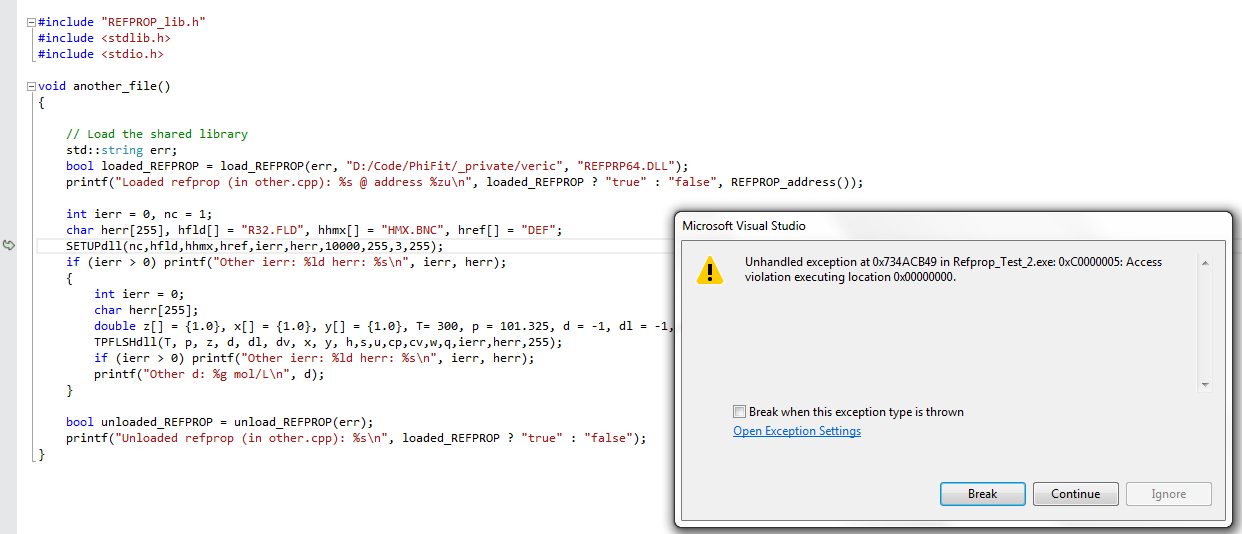Click the printf 'Other d: %g mol/L' line
1242x534 pixels.
tap(209, 374)
